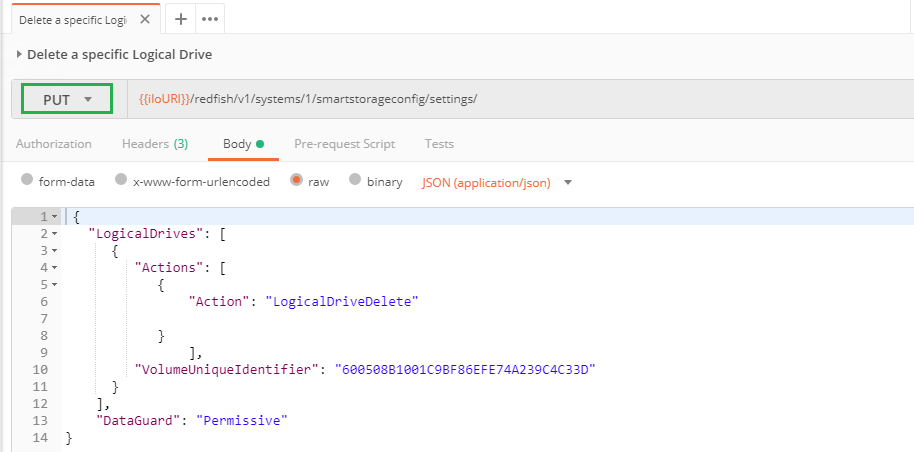Close the Delete a specific Logical Drive tab
914x452 pixels.
pyautogui.click(x=145, y=19)
